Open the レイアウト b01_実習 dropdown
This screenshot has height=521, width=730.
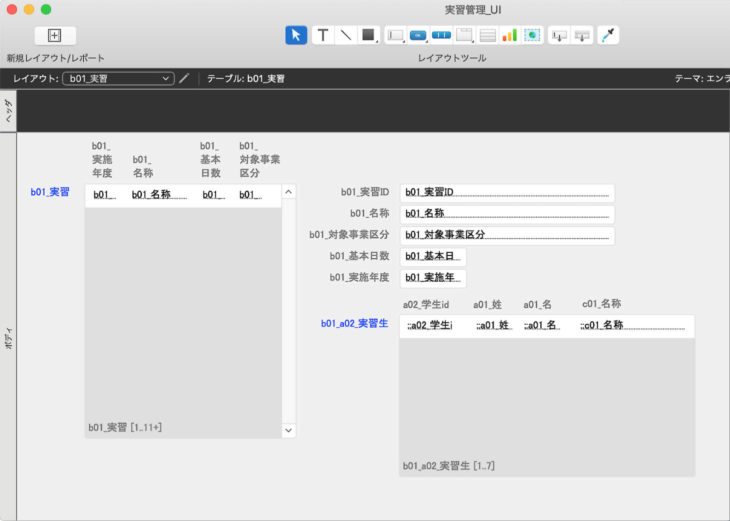tap(118, 78)
